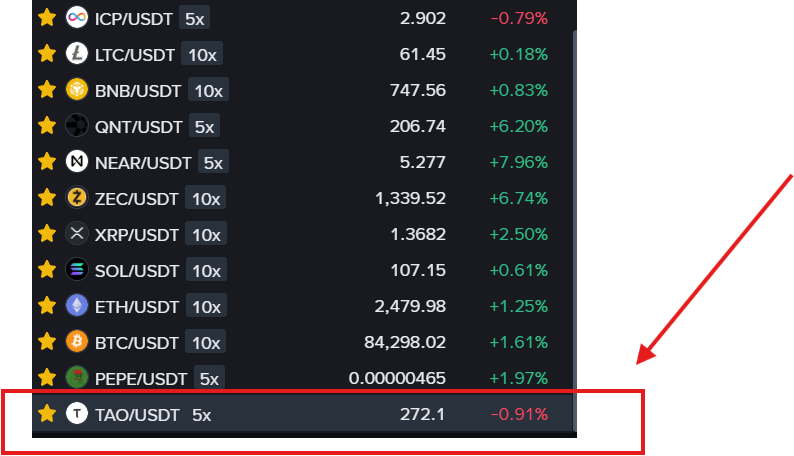Open the LTC/USDT trading pair
This screenshot has width=794, height=456.
(x=135, y=55)
